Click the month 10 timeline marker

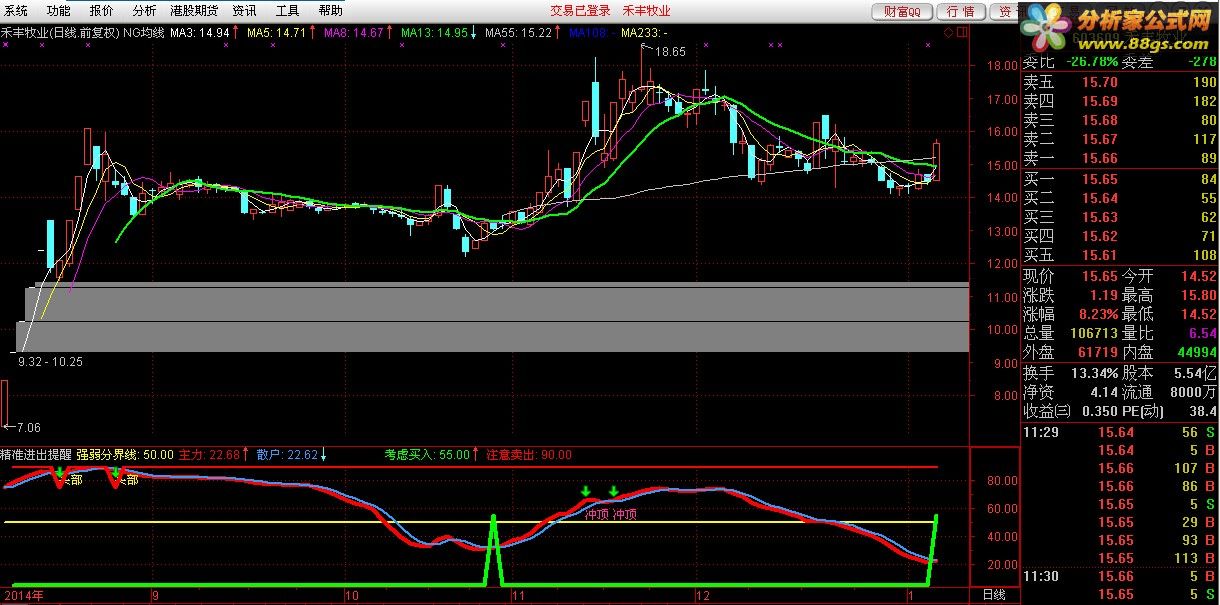pyautogui.click(x=350, y=596)
